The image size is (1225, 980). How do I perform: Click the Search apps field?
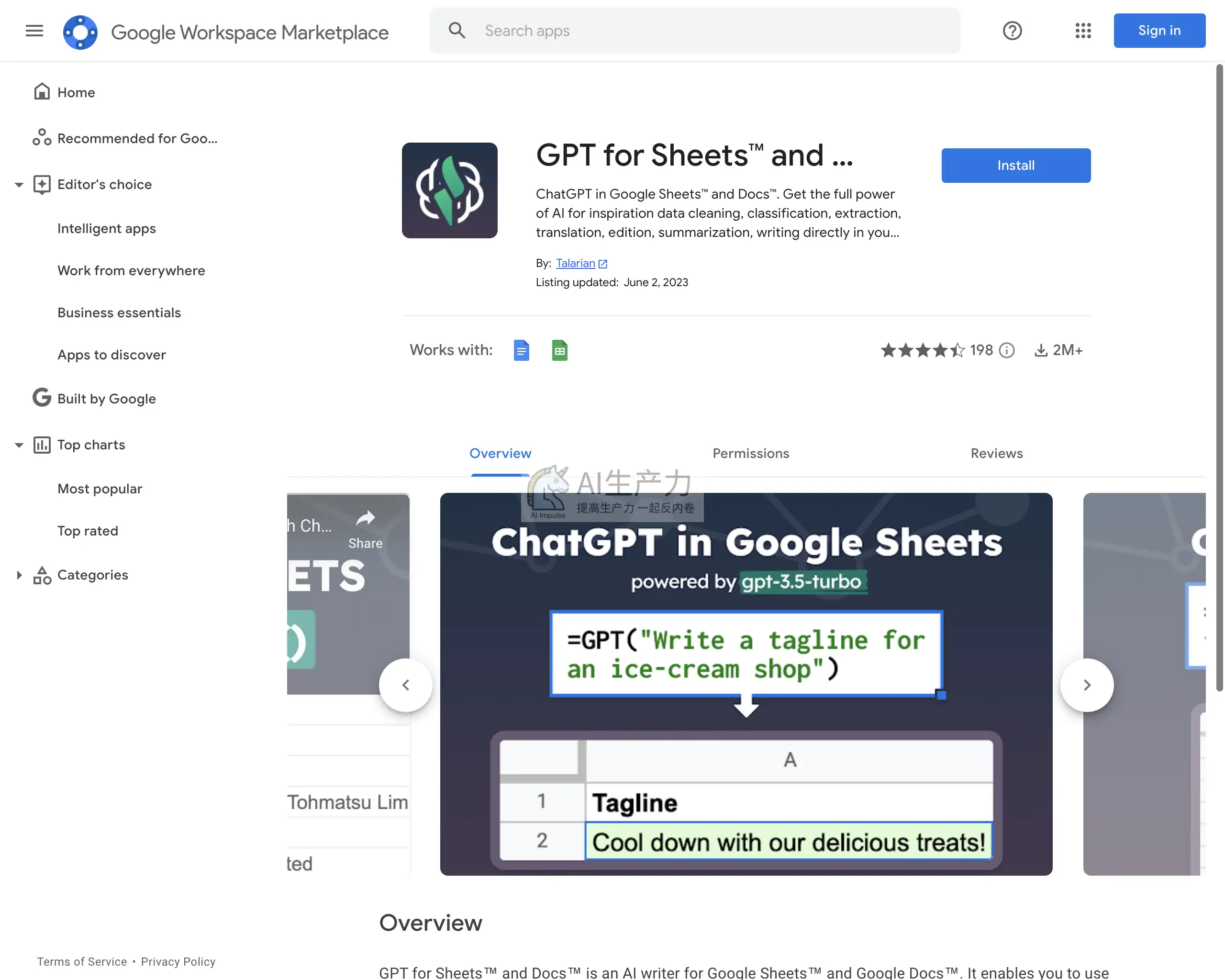(695, 31)
